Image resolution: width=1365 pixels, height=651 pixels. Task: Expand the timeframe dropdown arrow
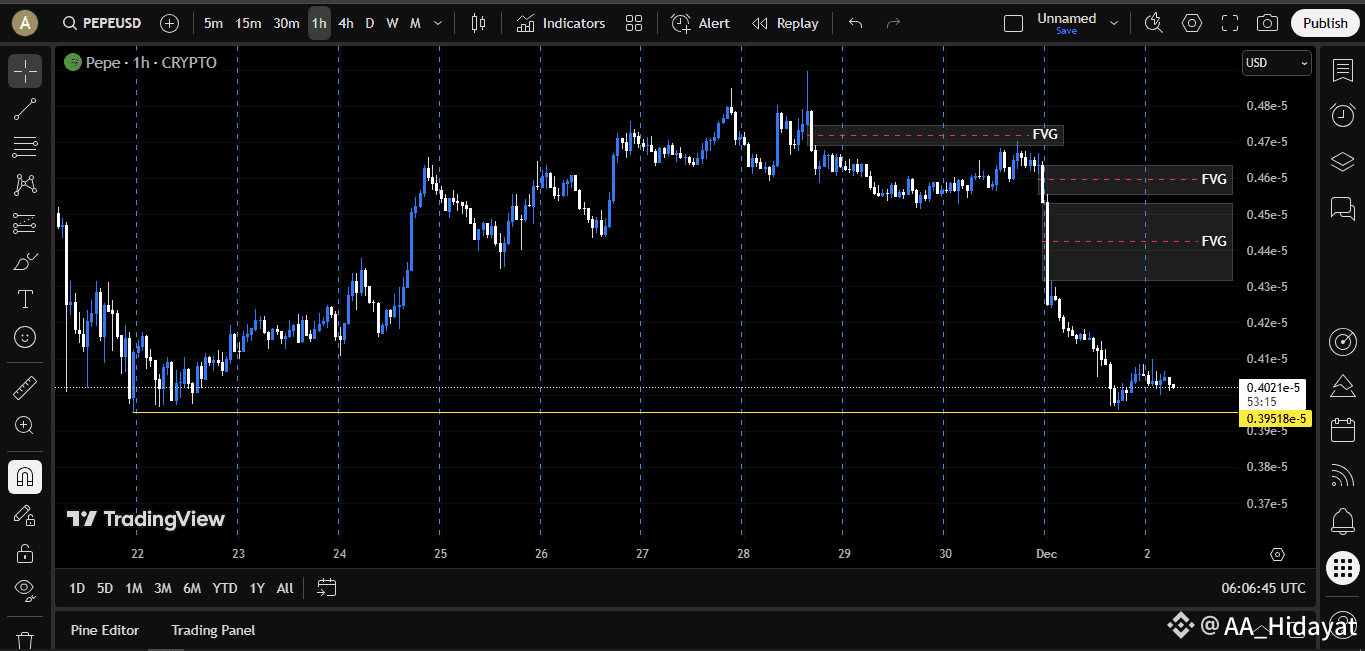coord(438,23)
